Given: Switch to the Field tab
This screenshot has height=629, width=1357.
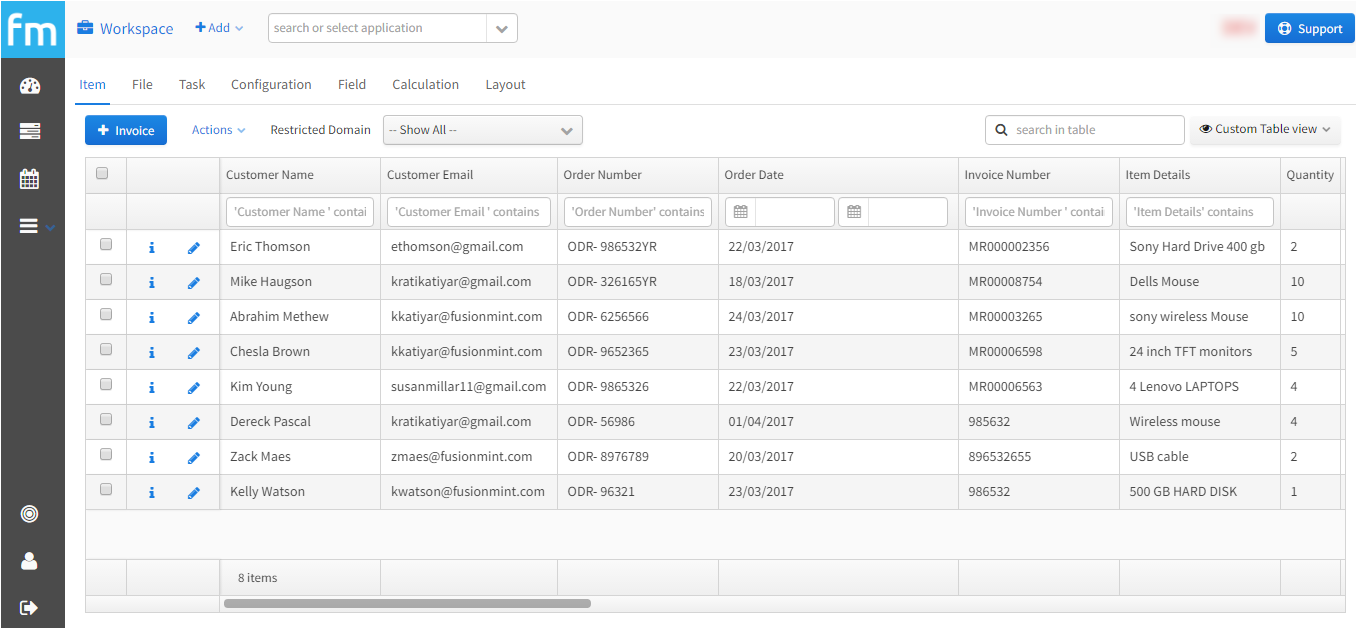Looking at the screenshot, I should 352,85.
